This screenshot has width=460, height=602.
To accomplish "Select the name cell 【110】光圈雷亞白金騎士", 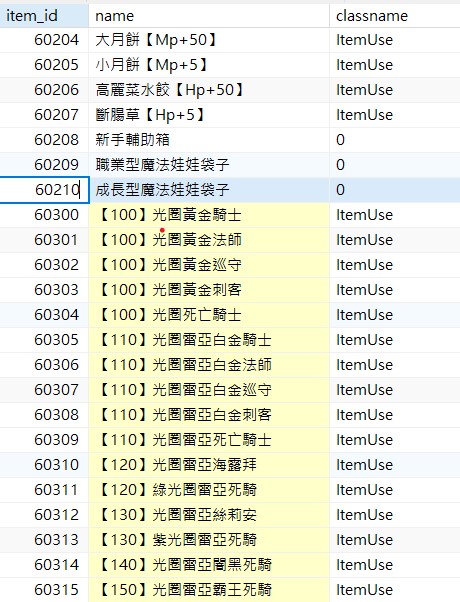I will pos(209,340).
